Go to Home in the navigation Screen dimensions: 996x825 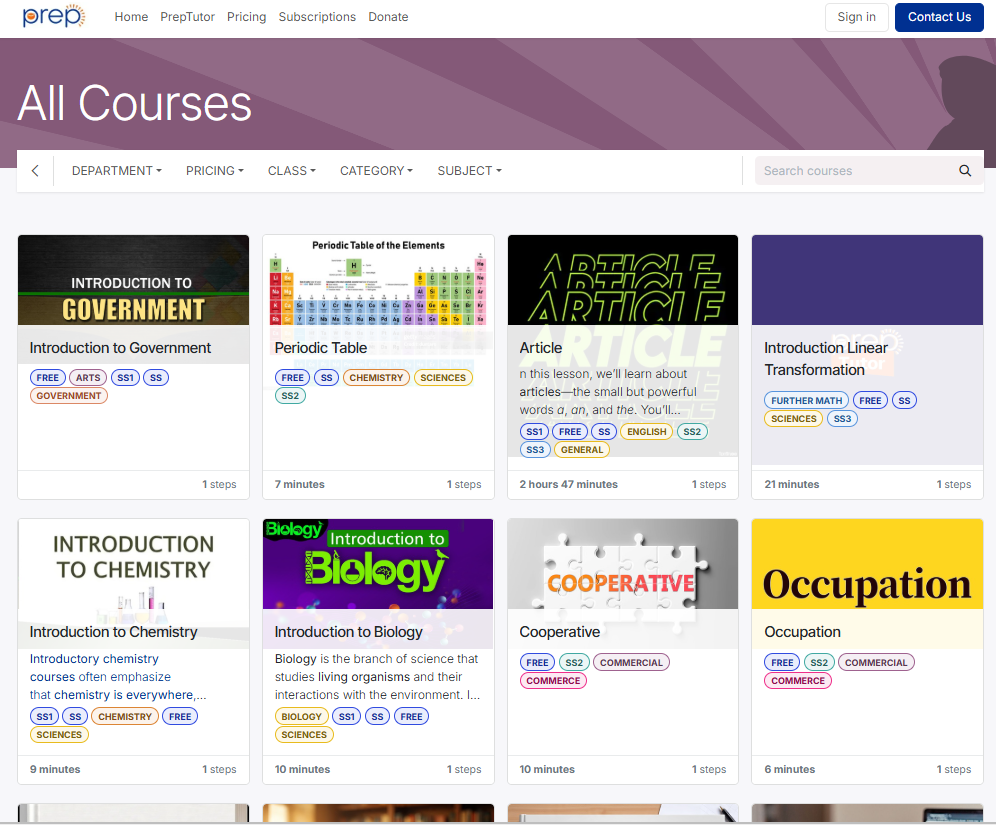pyautogui.click(x=131, y=17)
